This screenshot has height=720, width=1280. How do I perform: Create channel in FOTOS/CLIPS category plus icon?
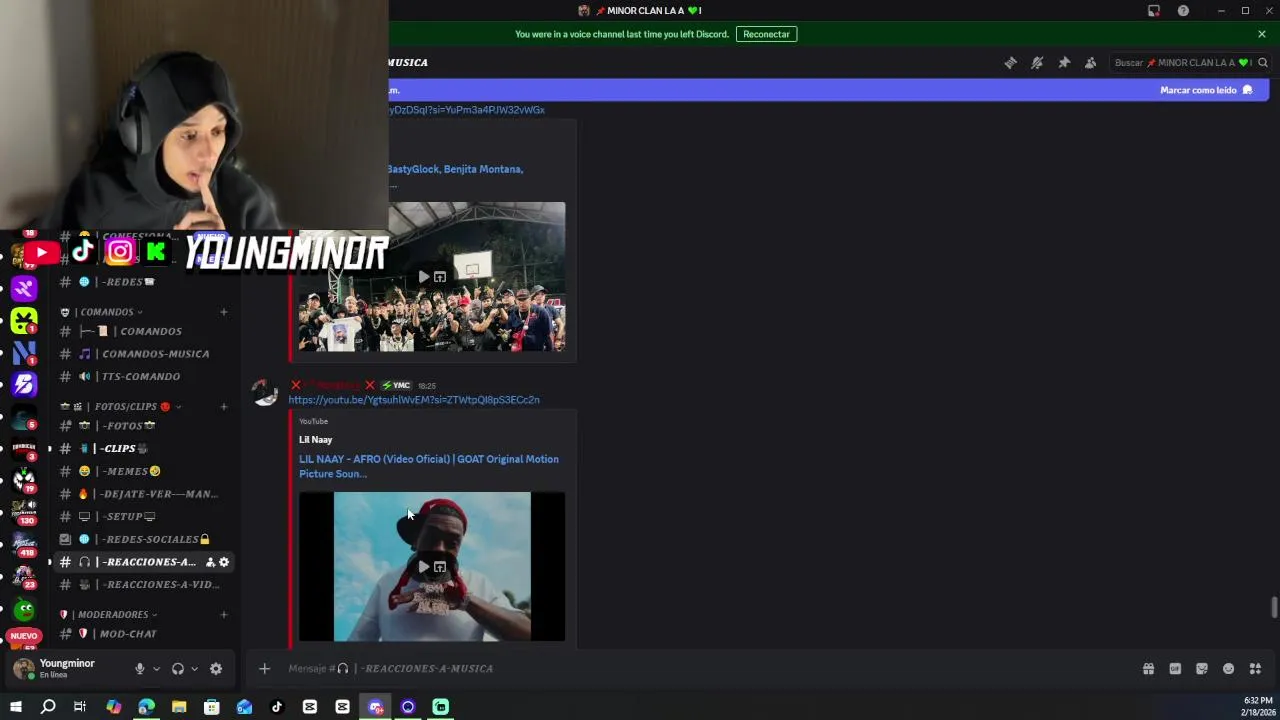pos(223,407)
